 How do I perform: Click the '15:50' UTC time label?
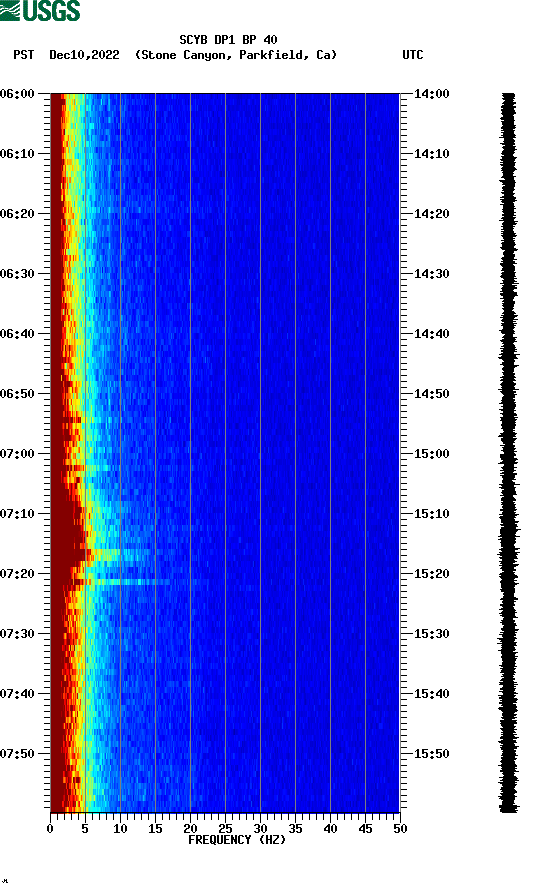click(x=431, y=754)
